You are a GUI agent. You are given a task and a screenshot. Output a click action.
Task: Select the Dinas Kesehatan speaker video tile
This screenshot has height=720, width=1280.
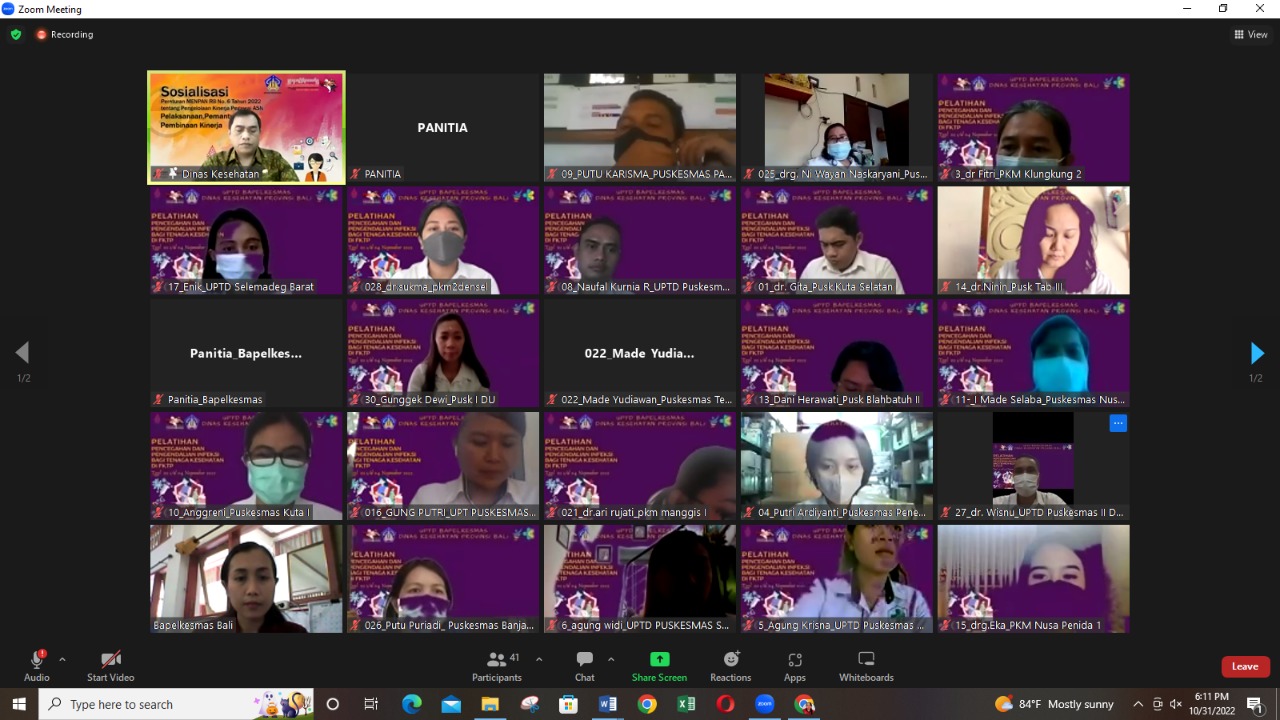pyautogui.click(x=246, y=127)
